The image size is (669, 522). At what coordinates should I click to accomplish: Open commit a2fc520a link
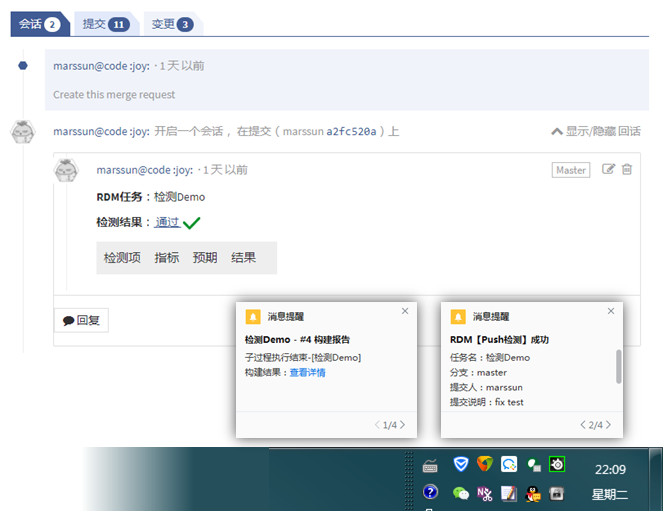coord(351,131)
